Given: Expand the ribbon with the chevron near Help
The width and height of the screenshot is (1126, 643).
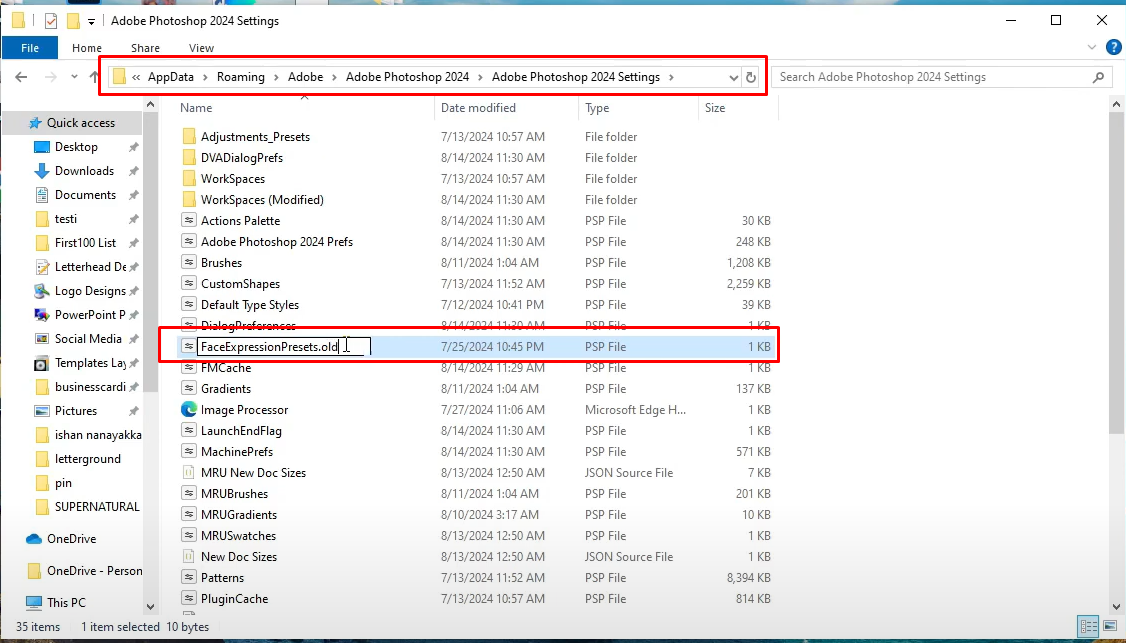Looking at the screenshot, I should (x=1092, y=48).
